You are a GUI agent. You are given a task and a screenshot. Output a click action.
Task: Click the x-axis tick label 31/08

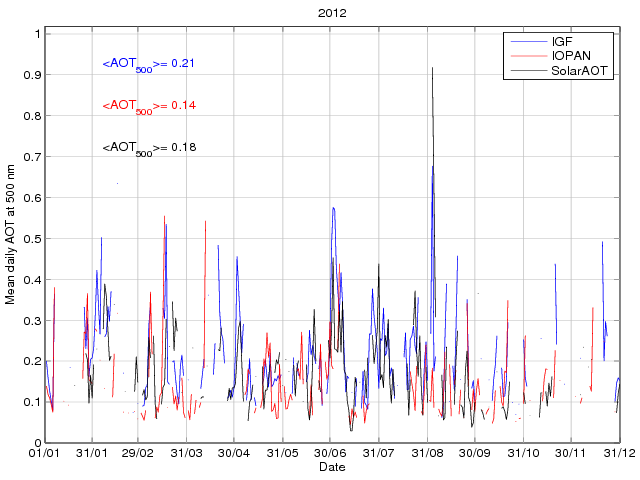(x=427, y=453)
